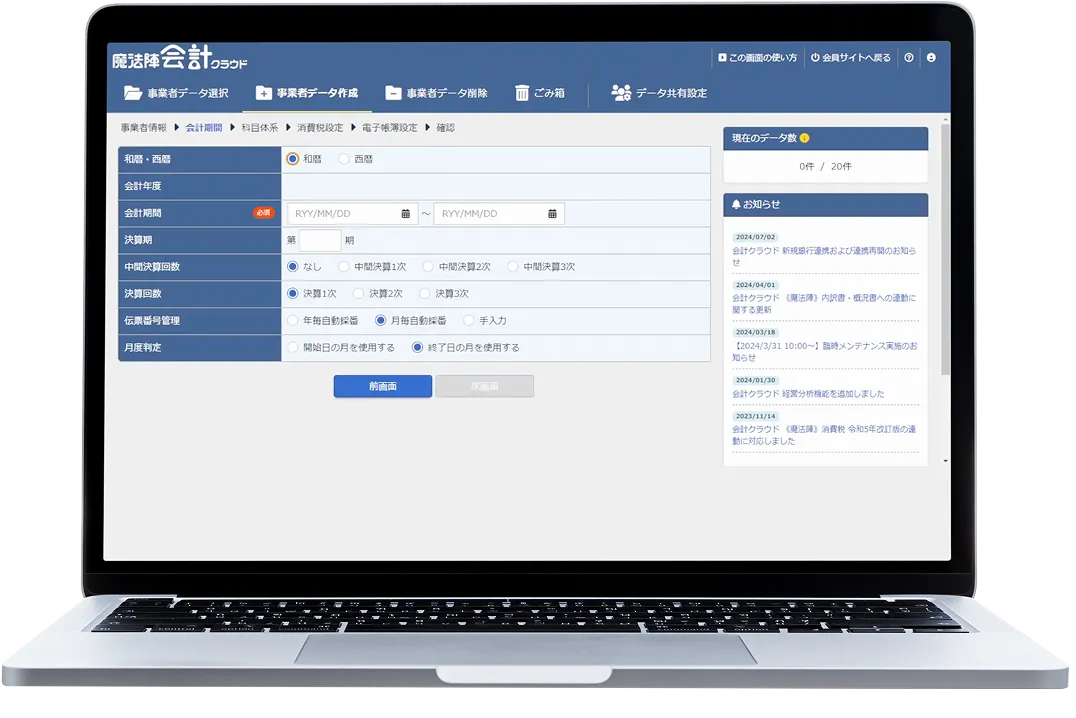Choose 中間決算2次 option
Screen dimensions: 1076x718
click(428, 267)
